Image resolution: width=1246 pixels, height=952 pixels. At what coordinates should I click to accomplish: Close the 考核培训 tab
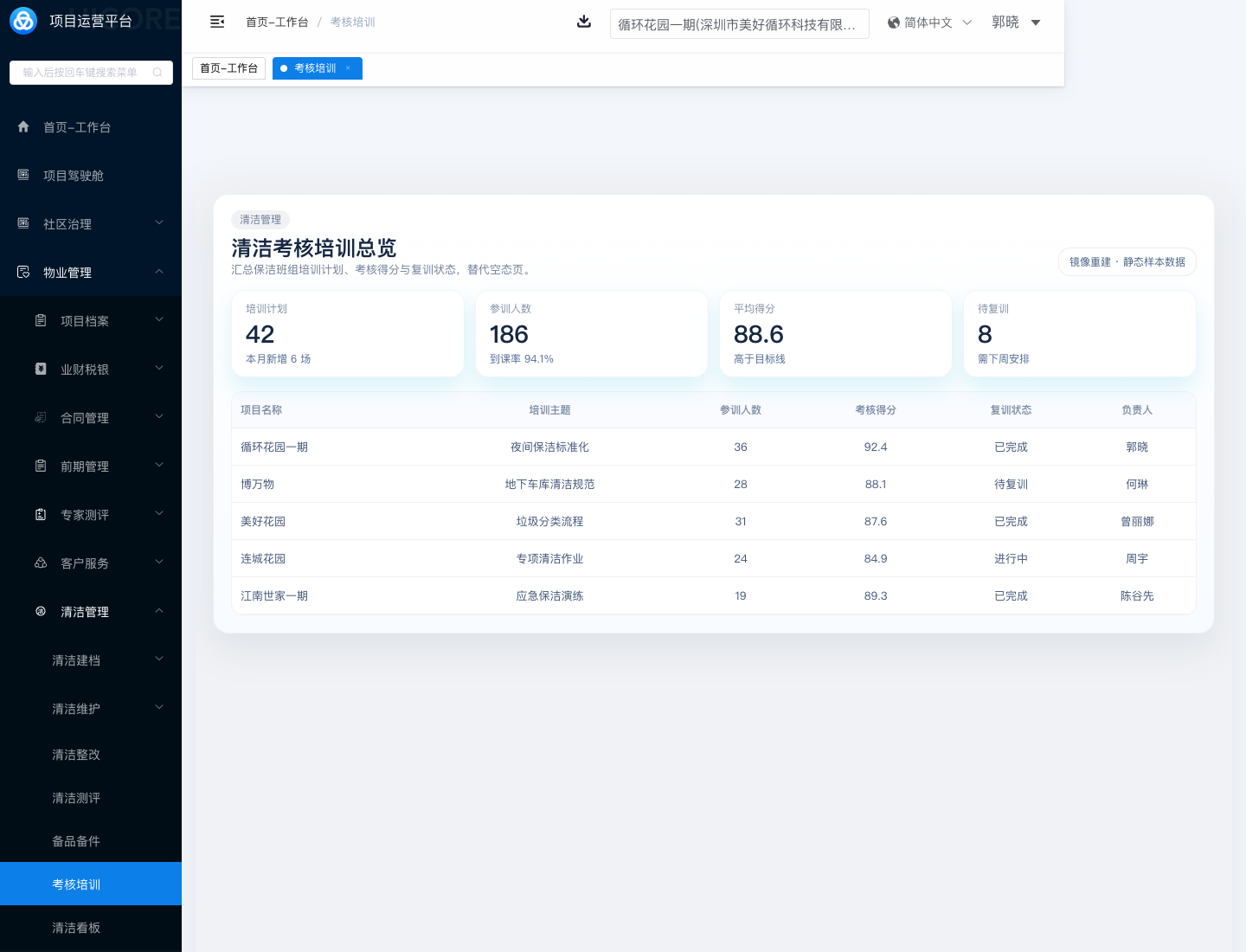coord(349,68)
